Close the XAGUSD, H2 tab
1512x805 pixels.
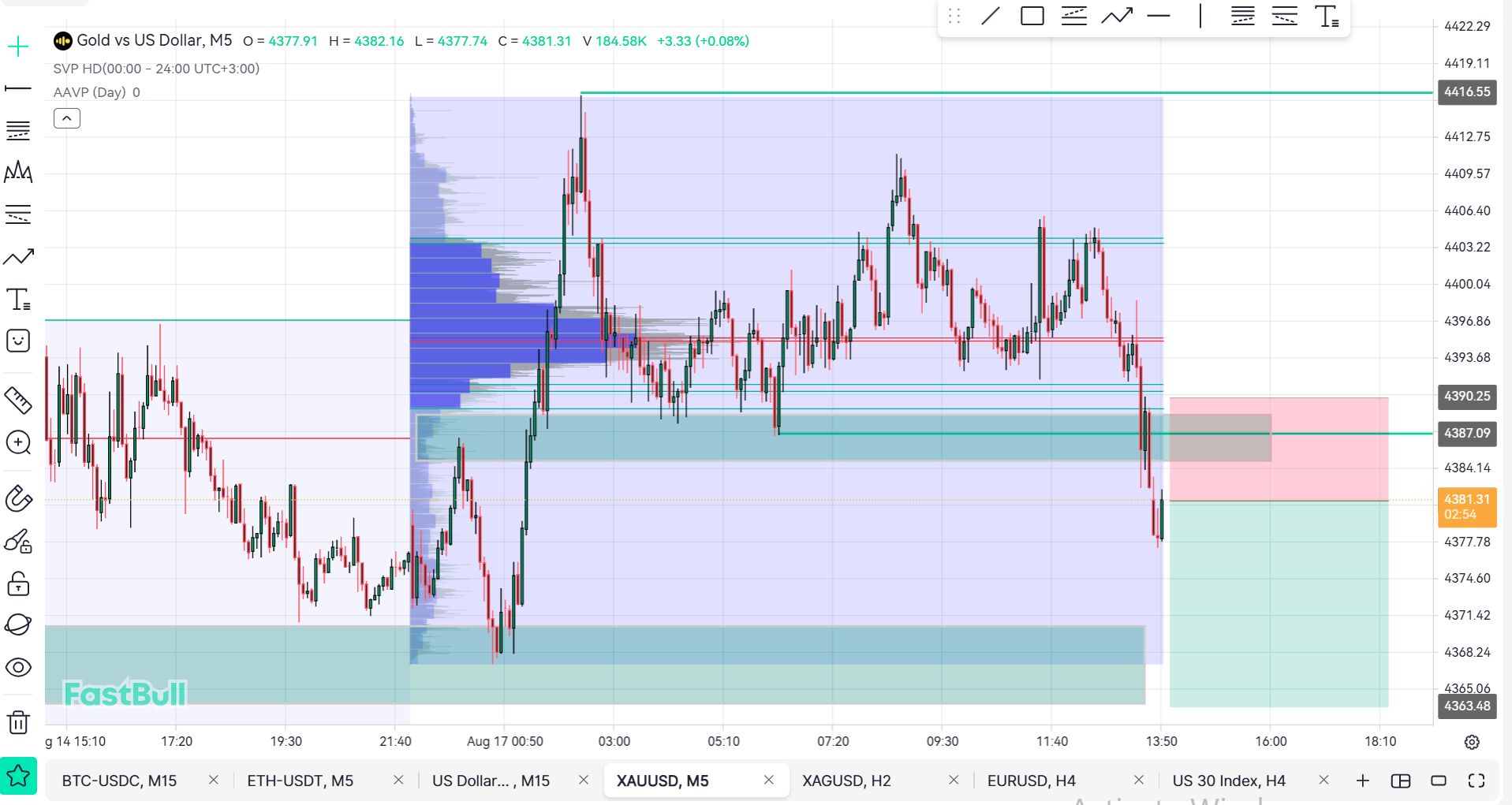tap(954, 780)
